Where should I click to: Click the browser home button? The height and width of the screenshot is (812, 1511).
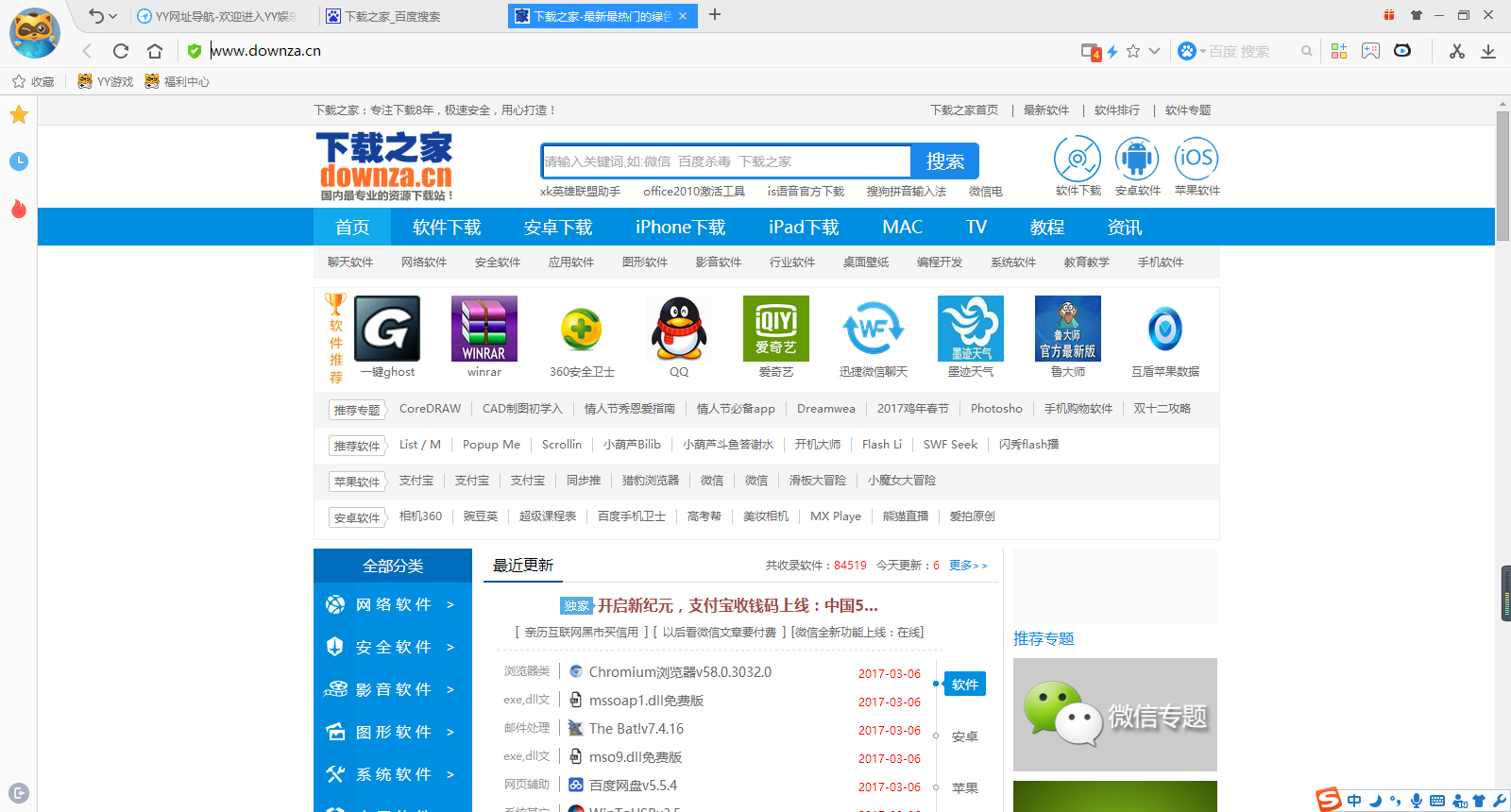coord(155,51)
